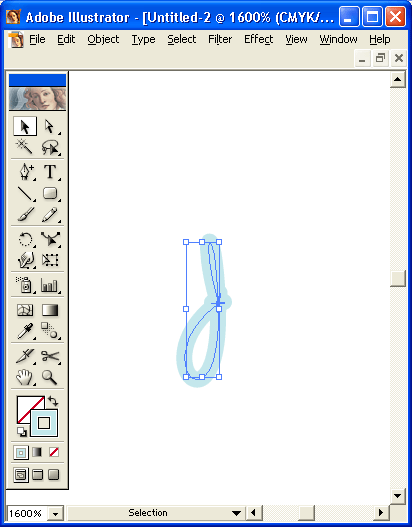
Task: Select the Rotate tool
Action: [25, 239]
